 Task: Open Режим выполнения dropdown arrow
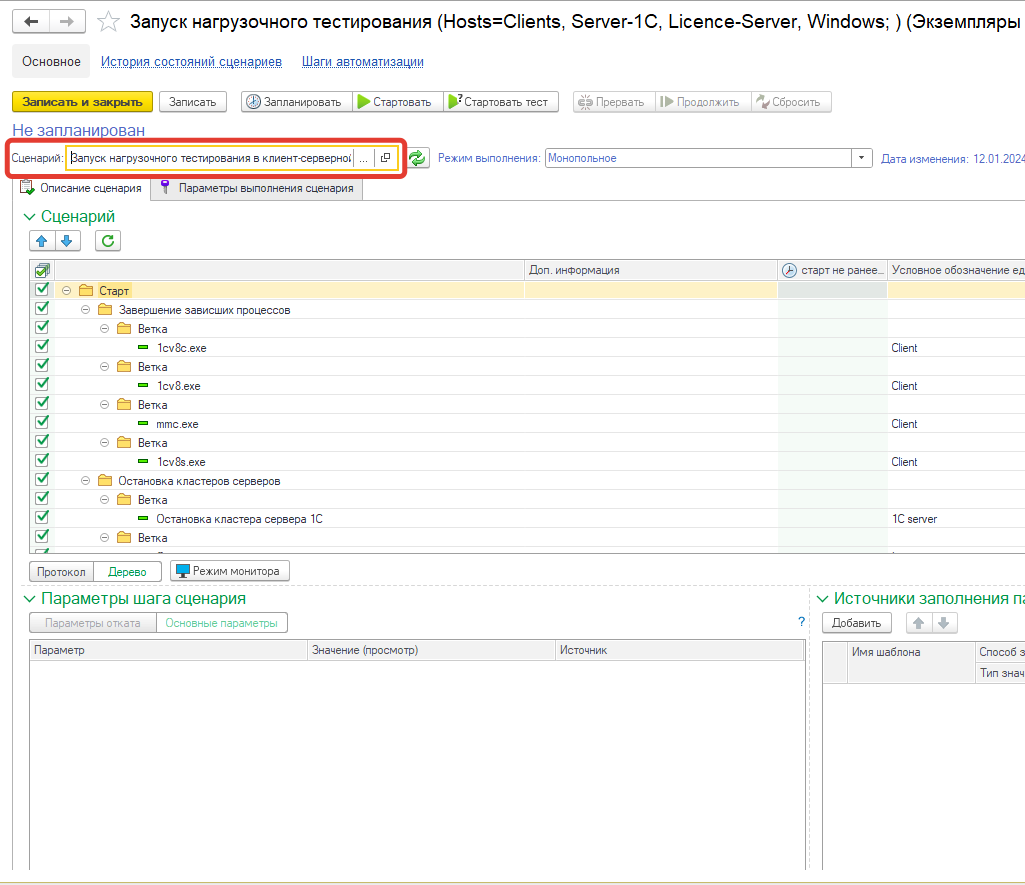pos(862,158)
